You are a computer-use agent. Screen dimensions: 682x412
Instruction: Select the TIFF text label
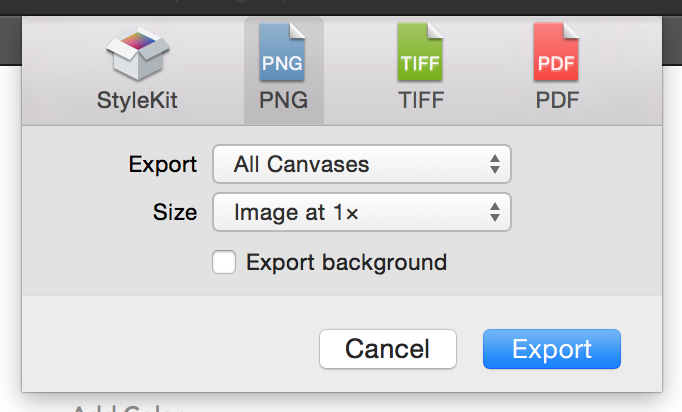pos(420,101)
